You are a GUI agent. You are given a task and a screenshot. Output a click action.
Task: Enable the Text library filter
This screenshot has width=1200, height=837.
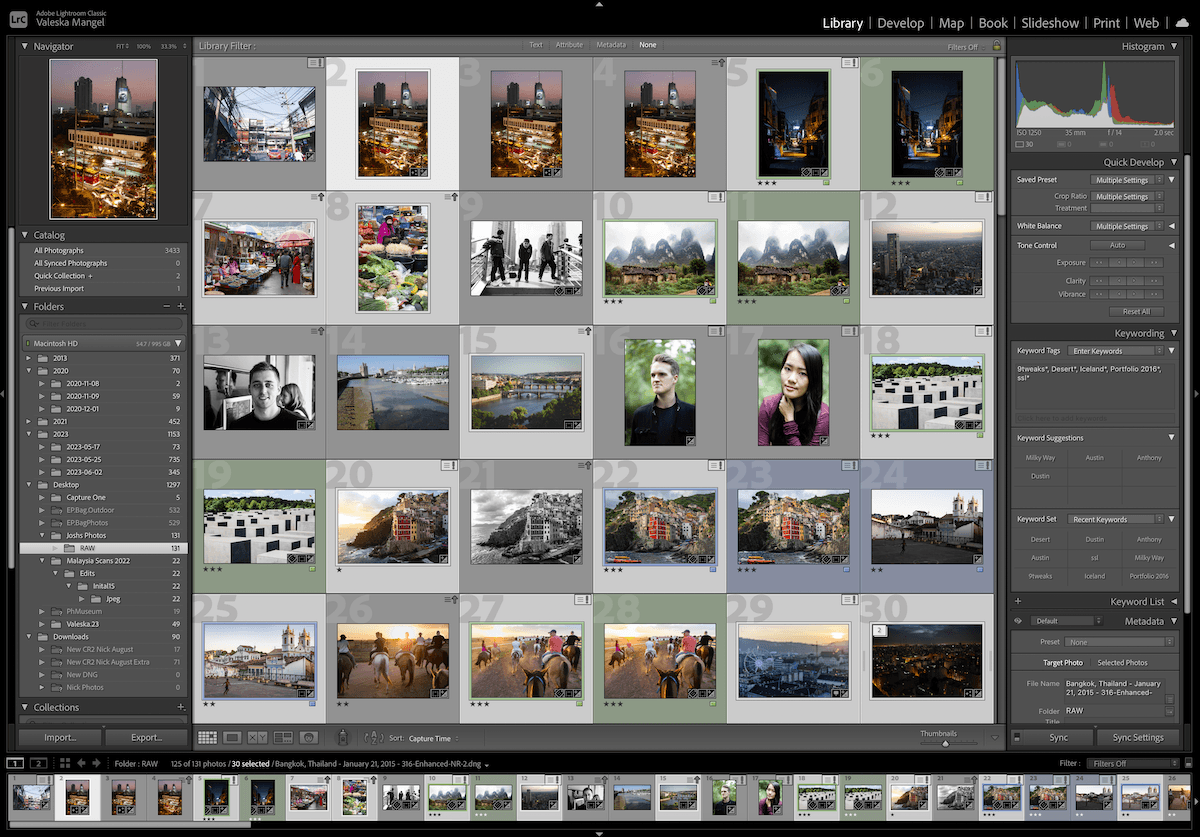(536, 45)
